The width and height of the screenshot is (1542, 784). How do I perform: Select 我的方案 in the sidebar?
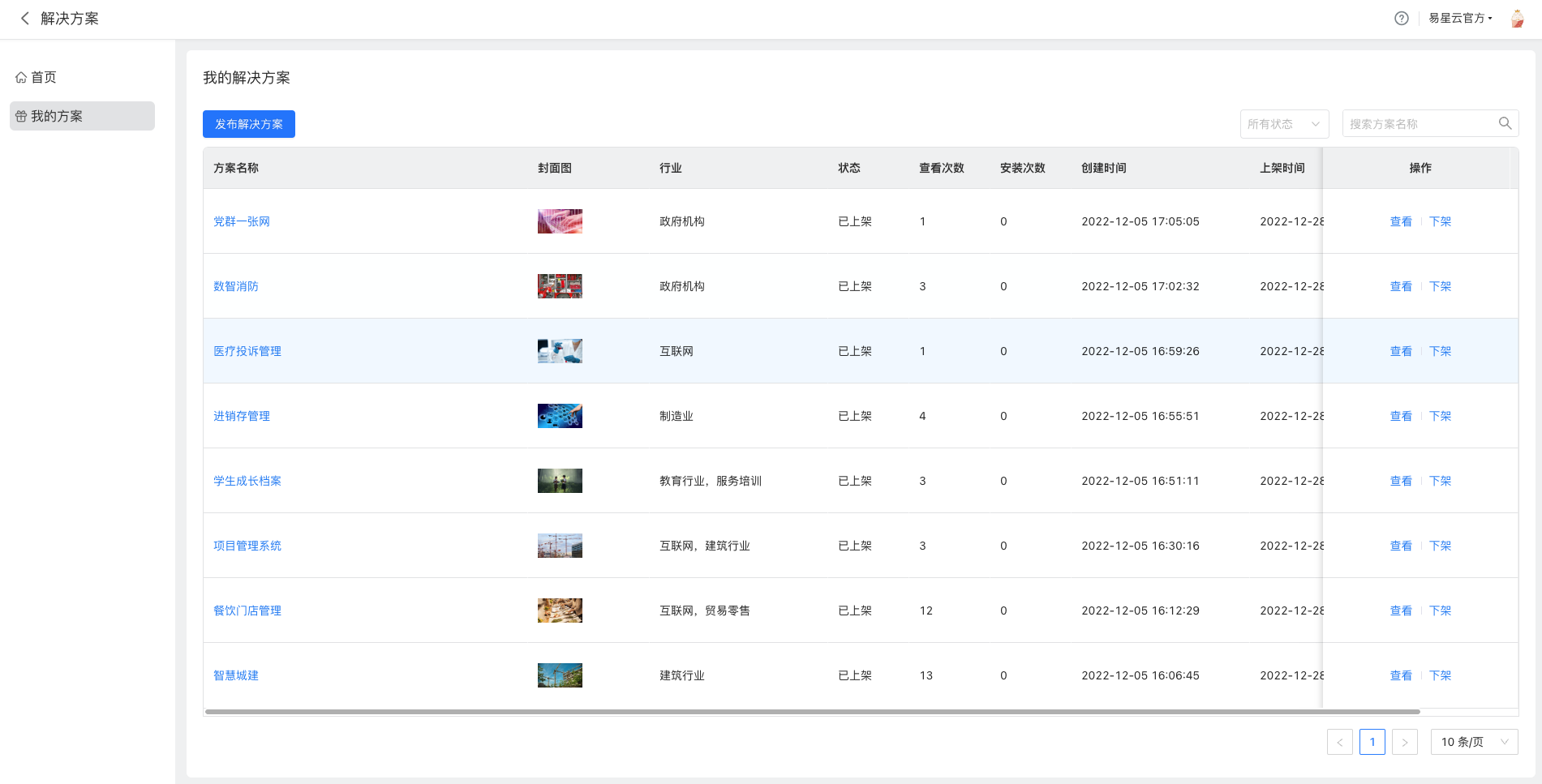click(x=82, y=116)
